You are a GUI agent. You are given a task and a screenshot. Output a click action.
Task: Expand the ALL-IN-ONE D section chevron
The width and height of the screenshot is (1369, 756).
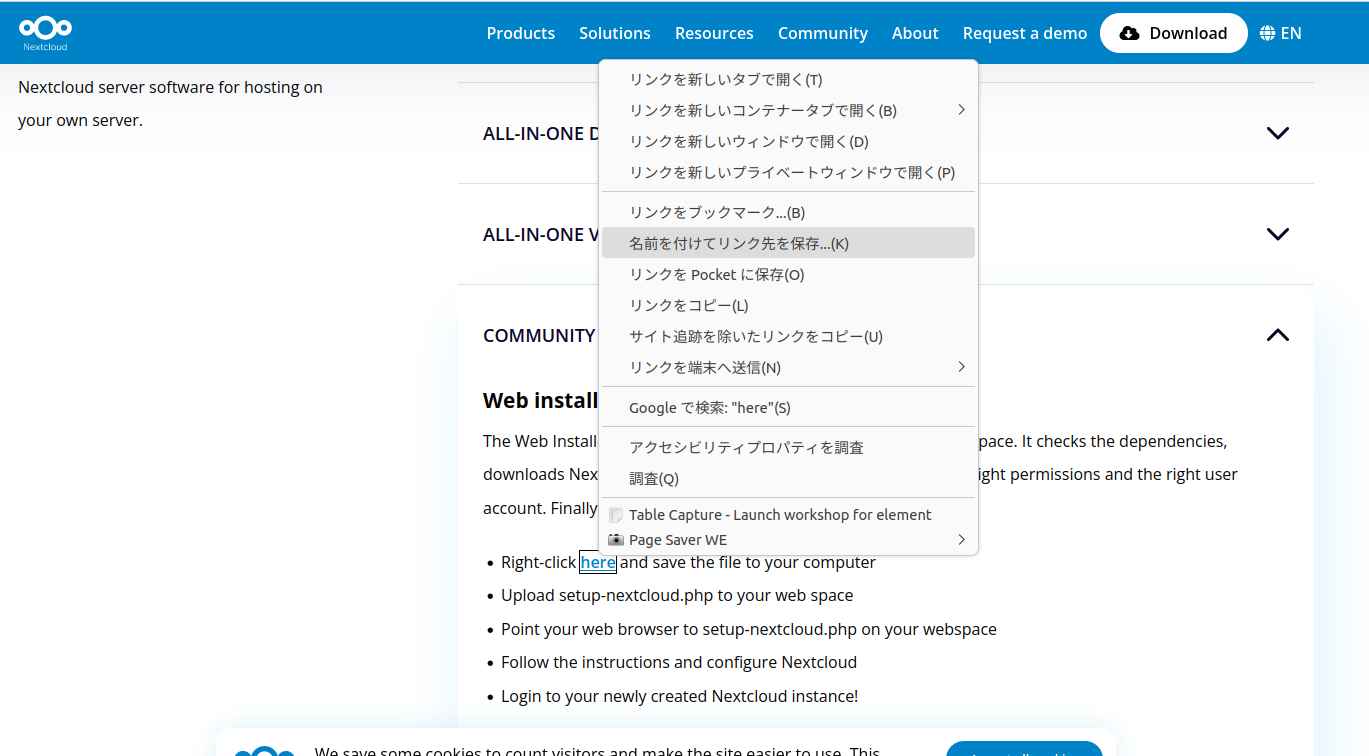coord(1277,133)
